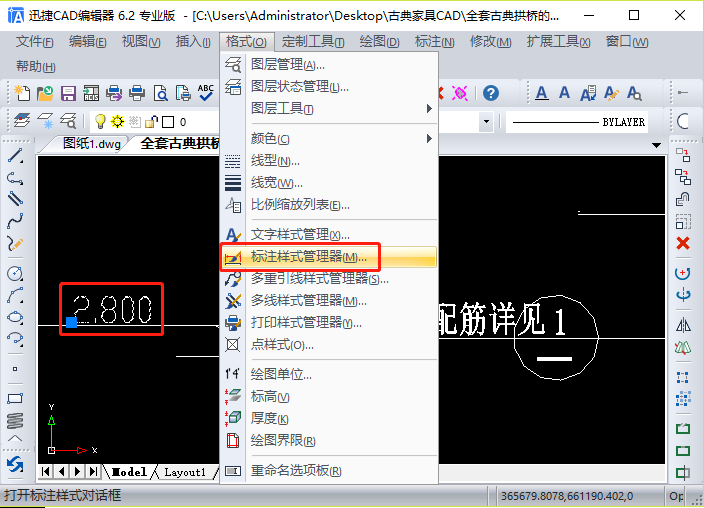This screenshot has height=508, width=704.
Task: Expand the 颜色 submenu
Action: tap(328, 138)
